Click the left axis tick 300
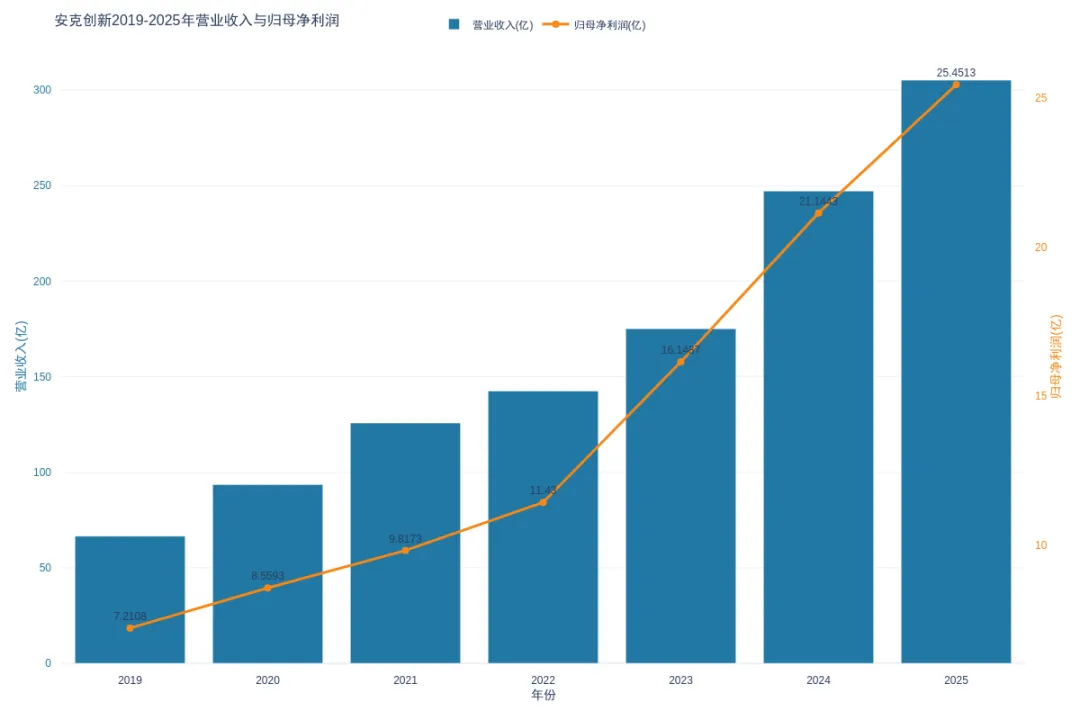The image size is (1080, 720). pos(42,90)
